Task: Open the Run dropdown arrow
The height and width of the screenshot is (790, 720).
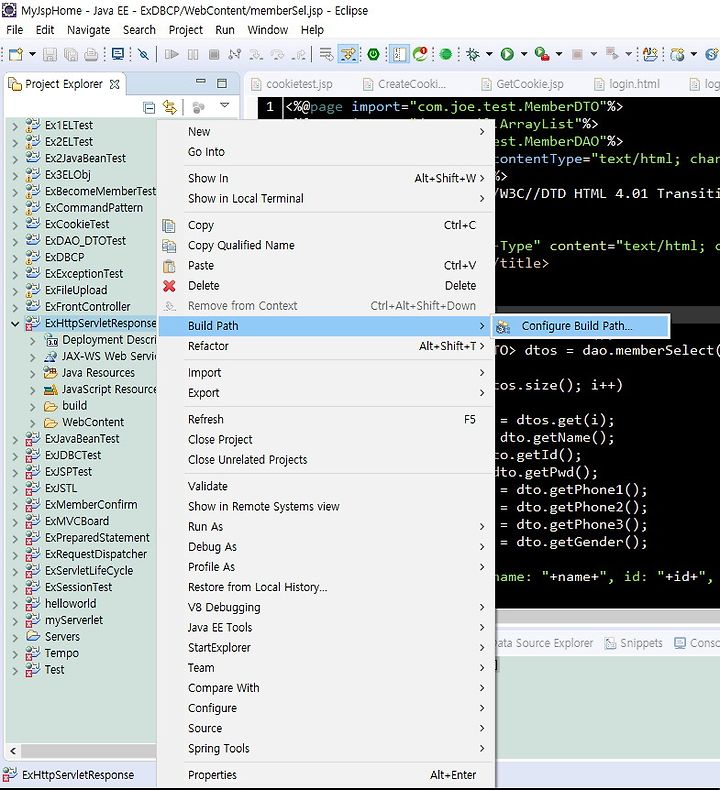Action: (524, 54)
